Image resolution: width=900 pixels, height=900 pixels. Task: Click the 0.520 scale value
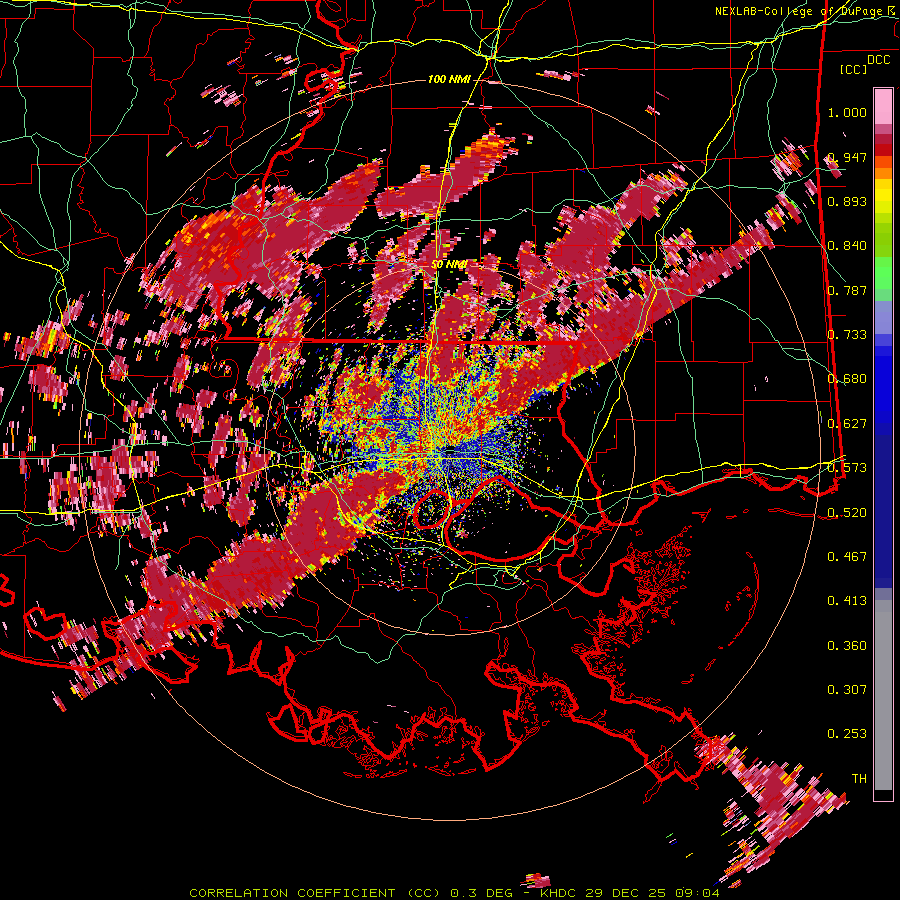(847, 513)
